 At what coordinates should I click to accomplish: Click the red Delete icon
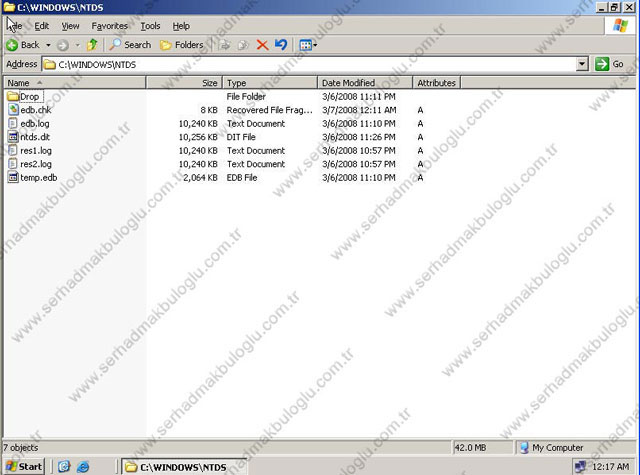[262, 45]
